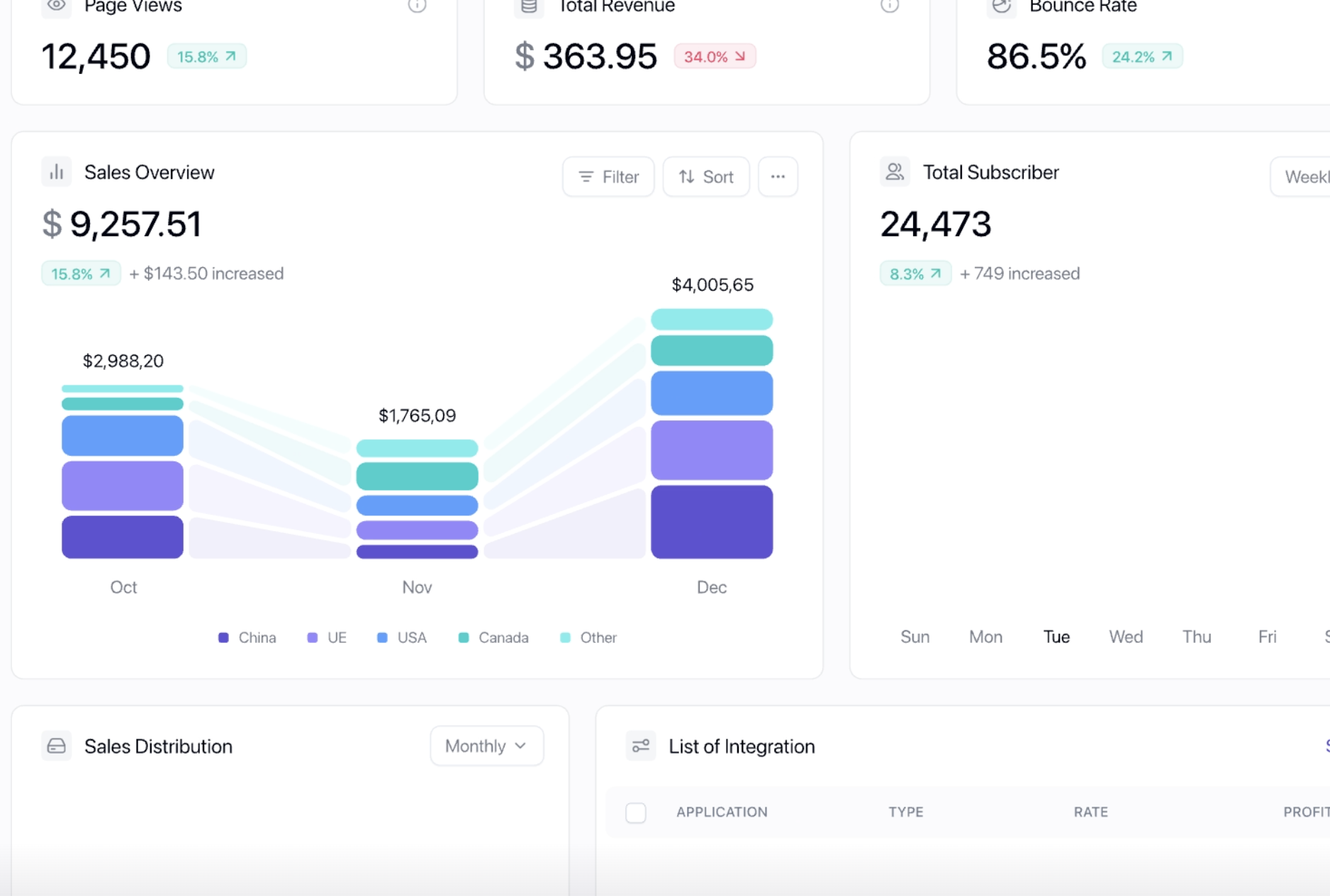Click the List of Integration sliders icon
Screen dimensions: 1330x896
click(641, 746)
